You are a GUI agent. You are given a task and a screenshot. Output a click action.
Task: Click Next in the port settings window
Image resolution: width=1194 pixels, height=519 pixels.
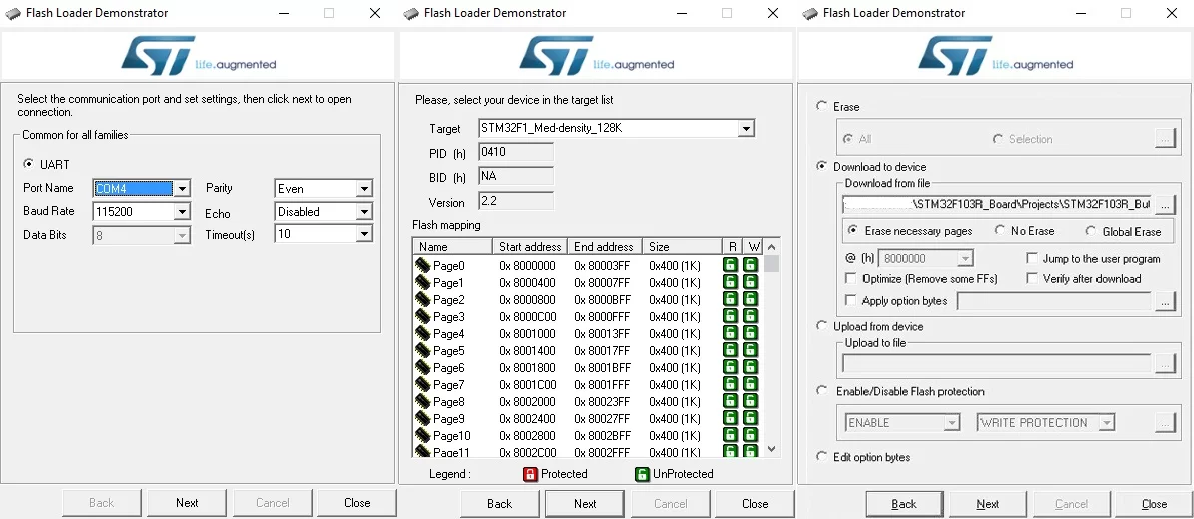187,503
